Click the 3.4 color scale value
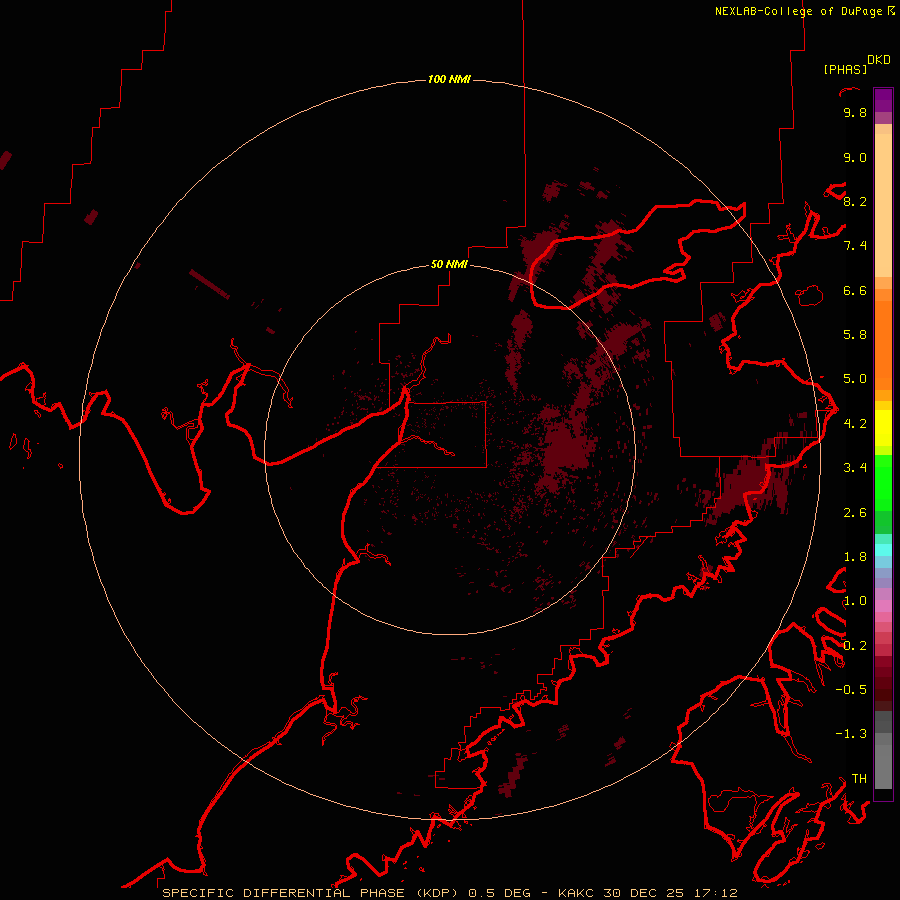900x900 pixels. (855, 467)
